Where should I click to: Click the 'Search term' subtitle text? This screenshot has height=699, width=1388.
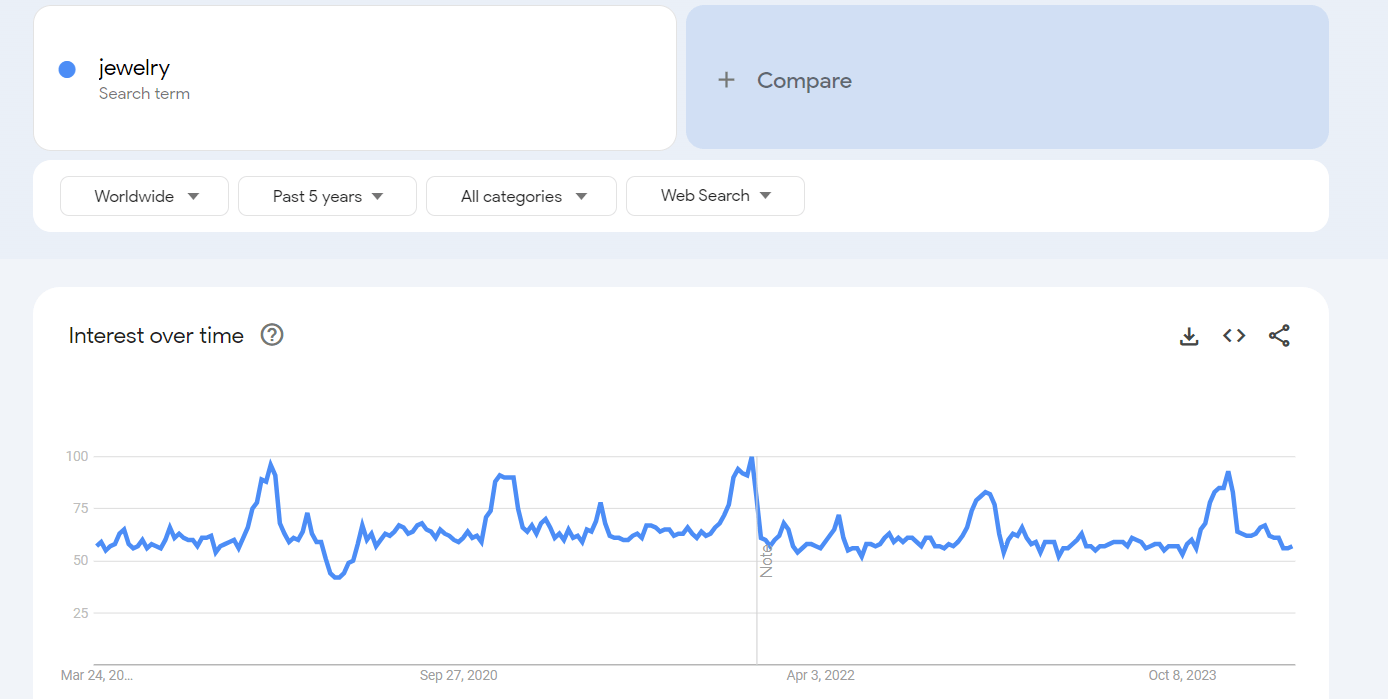[144, 94]
